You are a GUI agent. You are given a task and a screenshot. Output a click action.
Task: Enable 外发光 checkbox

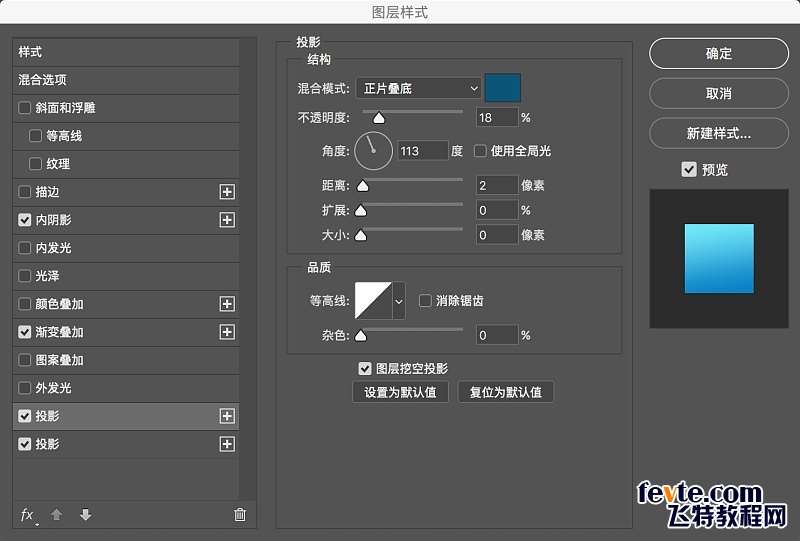point(24,388)
